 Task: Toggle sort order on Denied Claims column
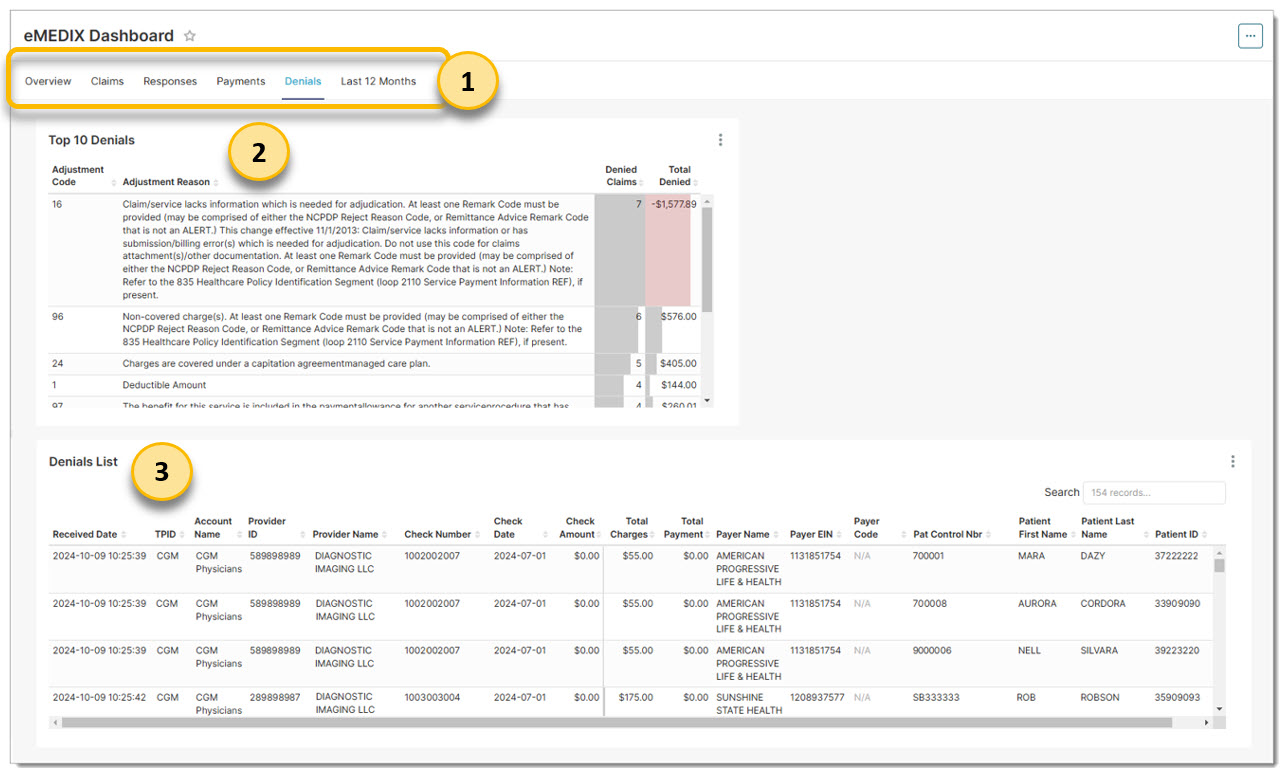pyautogui.click(x=640, y=183)
